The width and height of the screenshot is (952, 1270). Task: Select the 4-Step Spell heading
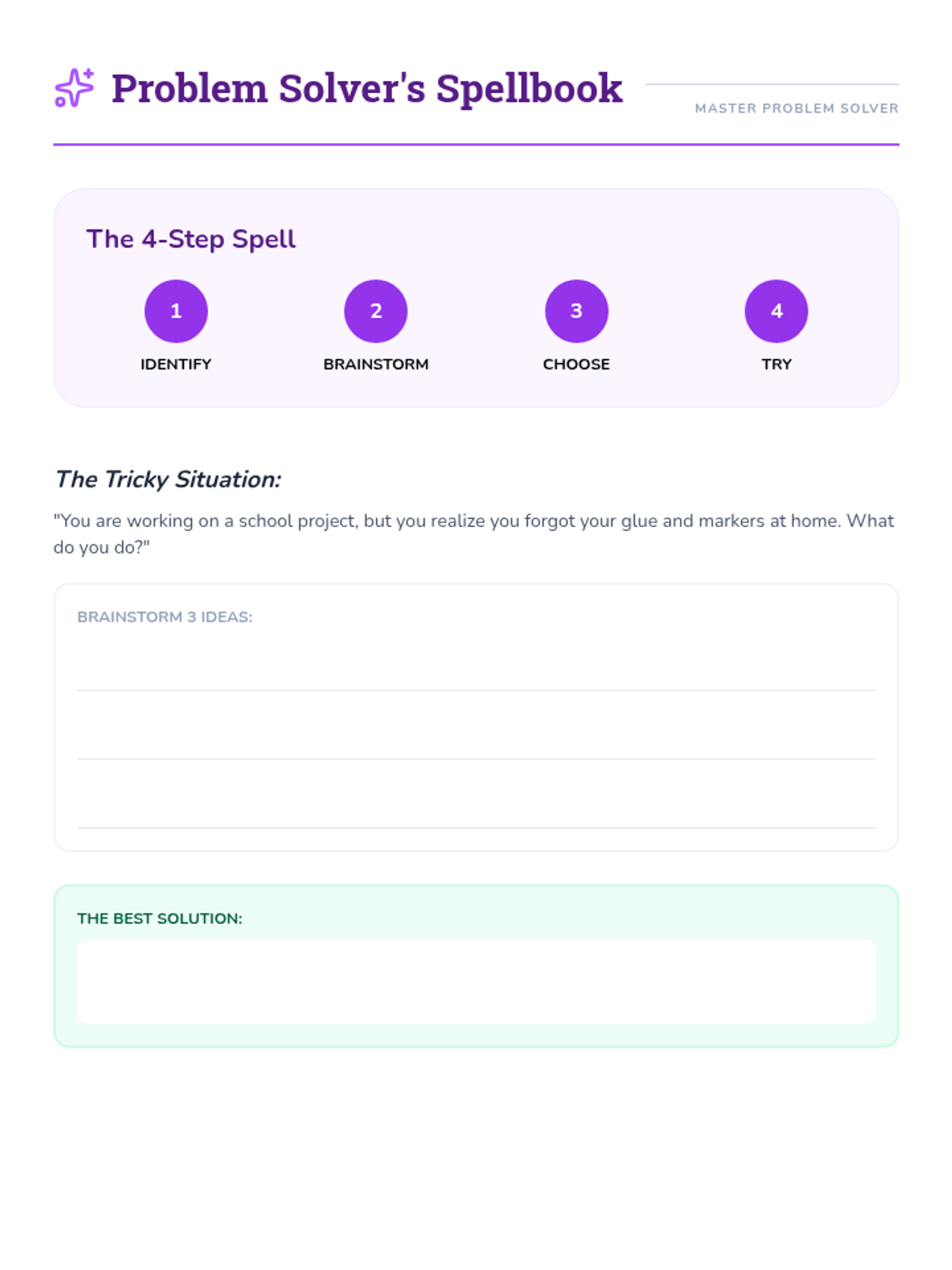[191, 239]
